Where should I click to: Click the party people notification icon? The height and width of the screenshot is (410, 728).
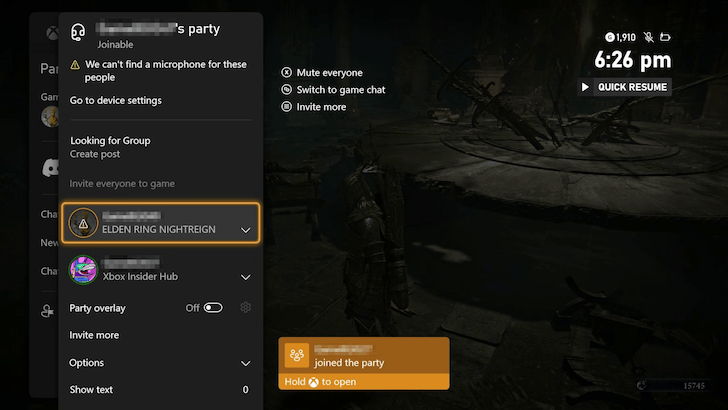[297, 355]
